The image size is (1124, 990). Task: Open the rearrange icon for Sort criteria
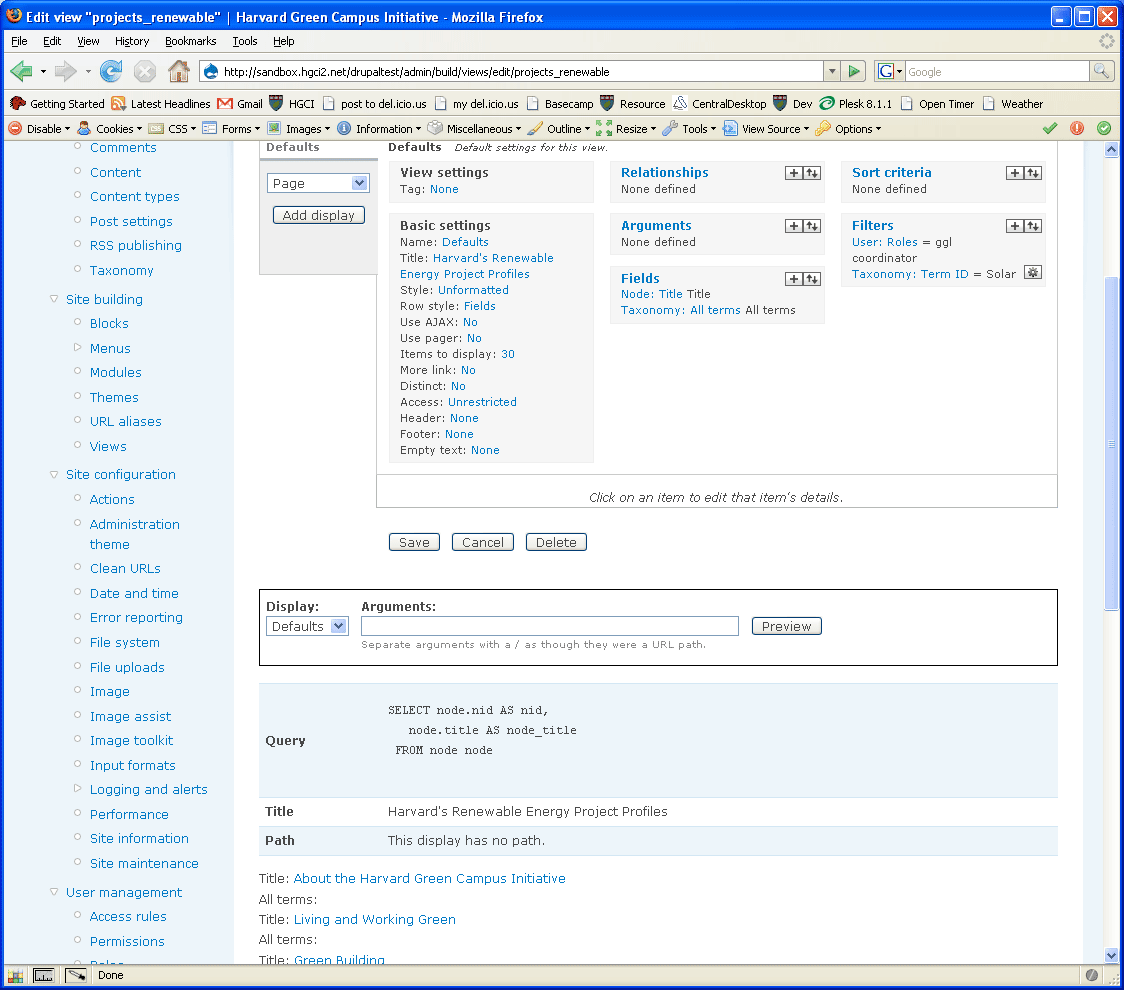click(x=1034, y=172)
